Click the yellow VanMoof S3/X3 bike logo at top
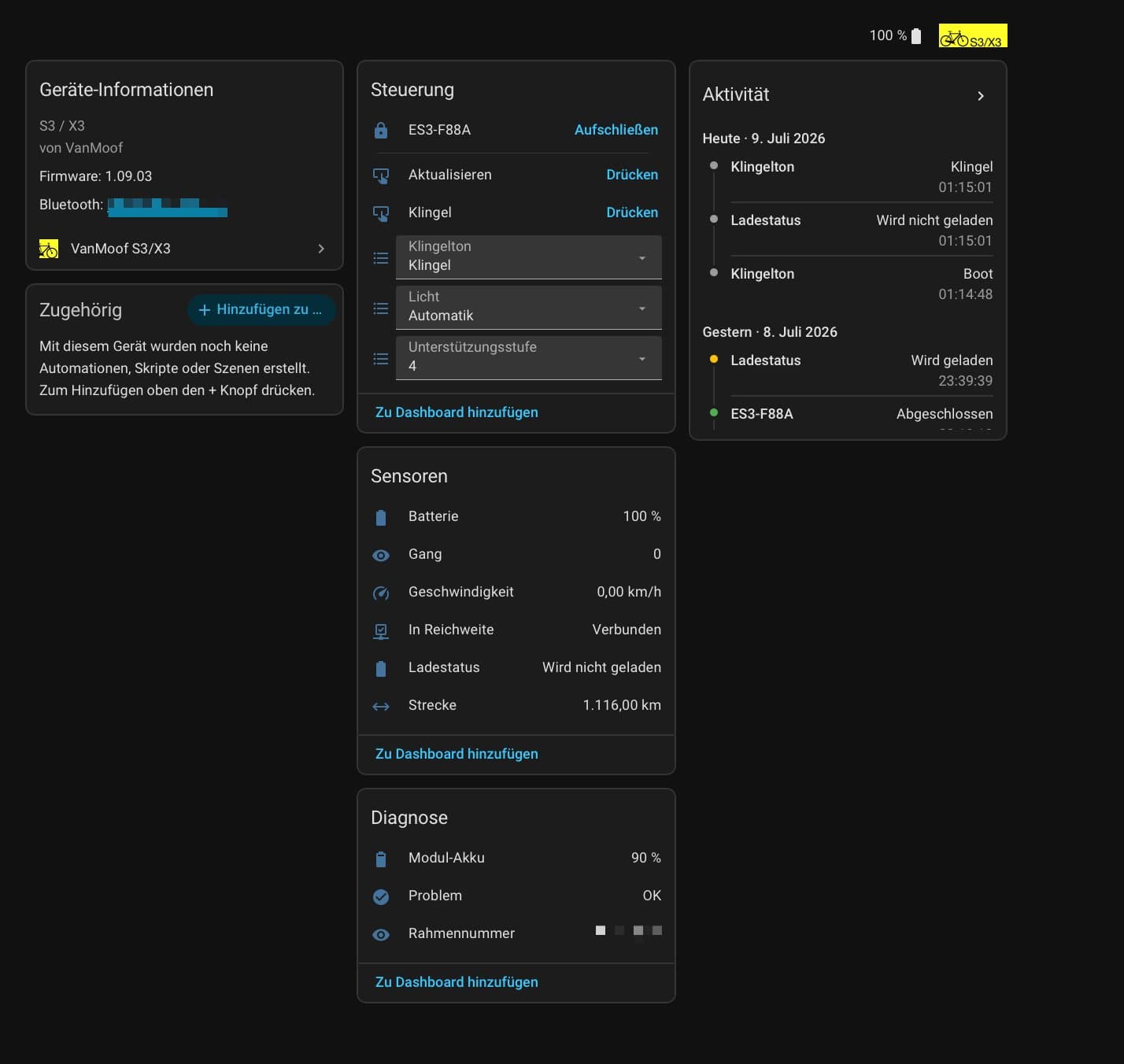 coord(973,36)
